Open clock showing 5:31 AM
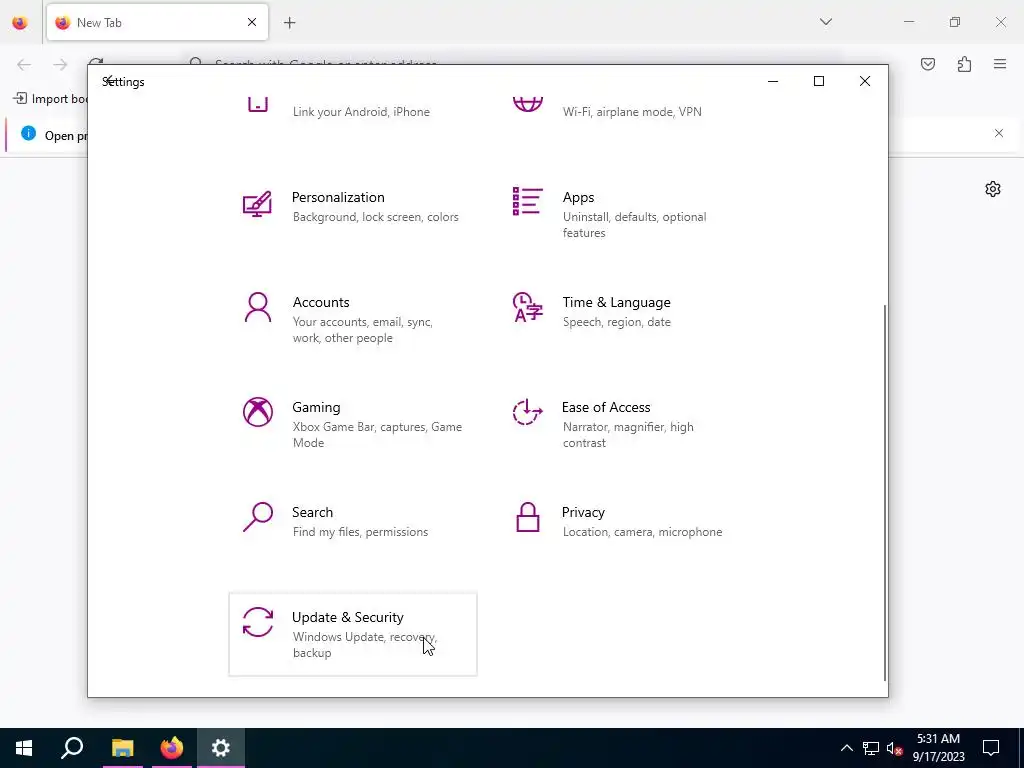 [x=938, y=748]
